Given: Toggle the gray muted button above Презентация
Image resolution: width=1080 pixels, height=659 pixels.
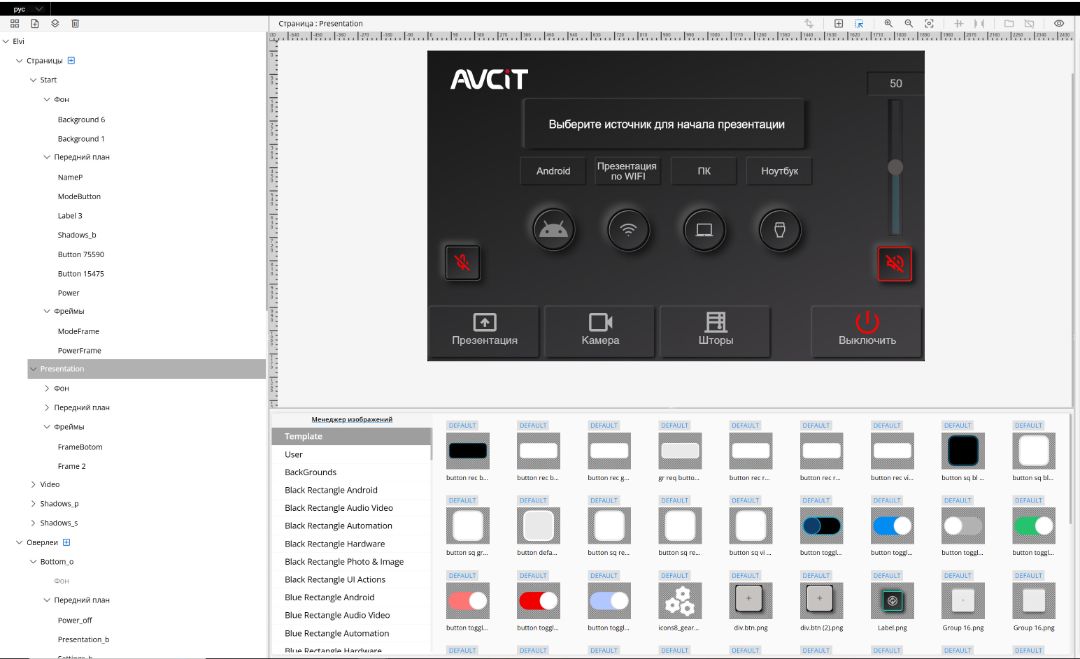Looking at the screenshot, I should point(462,263).
